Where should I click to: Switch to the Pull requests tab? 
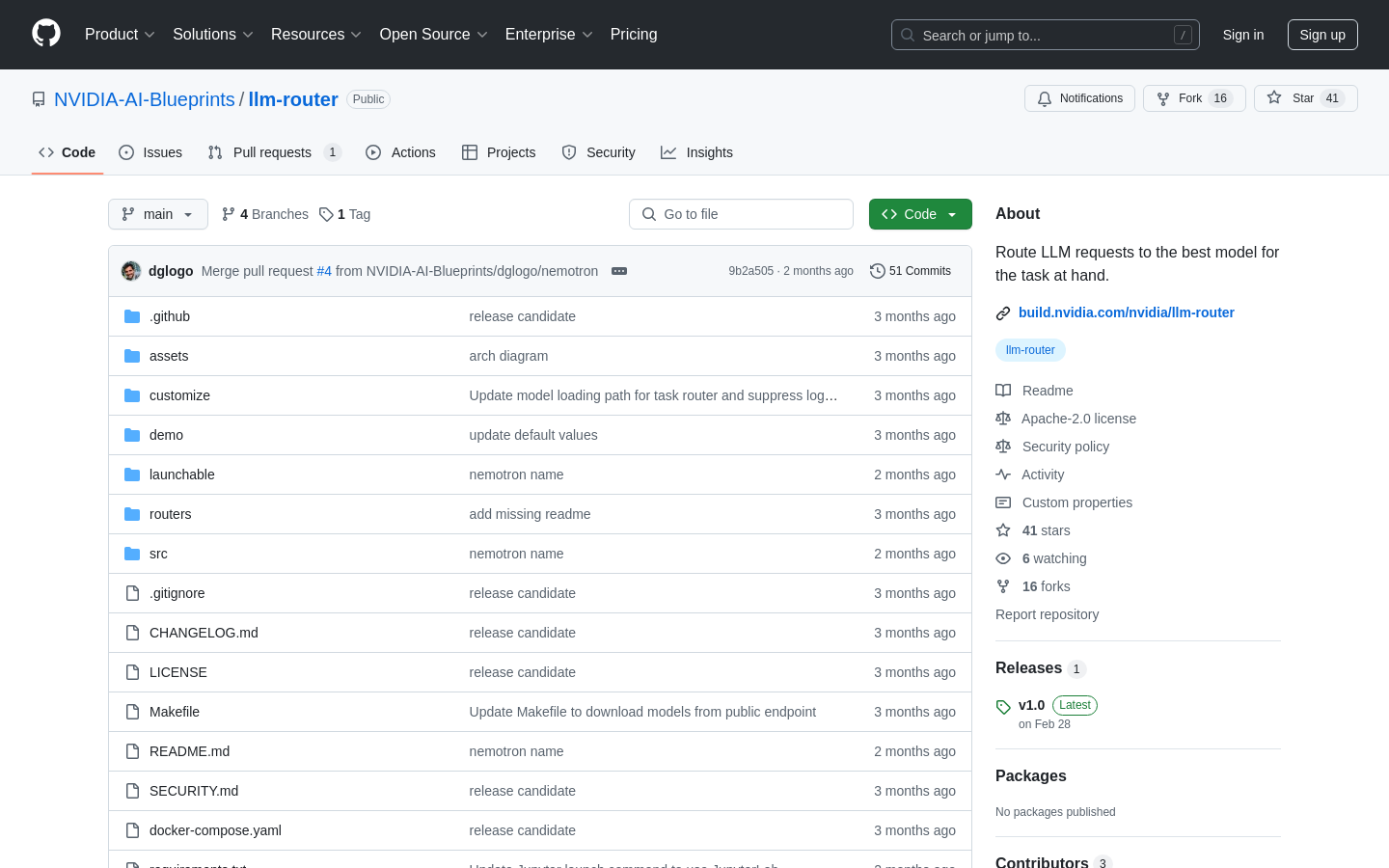[x=274, y=152]
